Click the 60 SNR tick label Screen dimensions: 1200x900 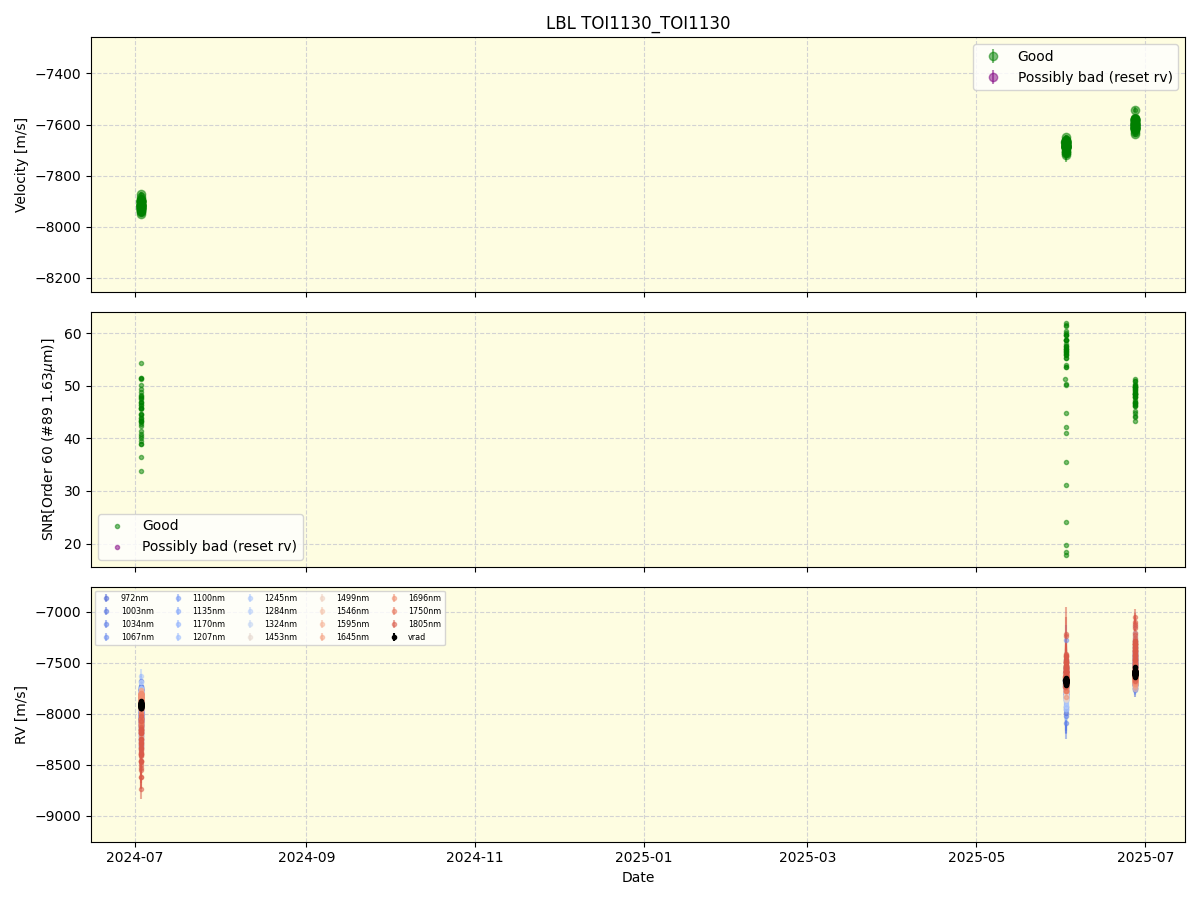(75, 333)
